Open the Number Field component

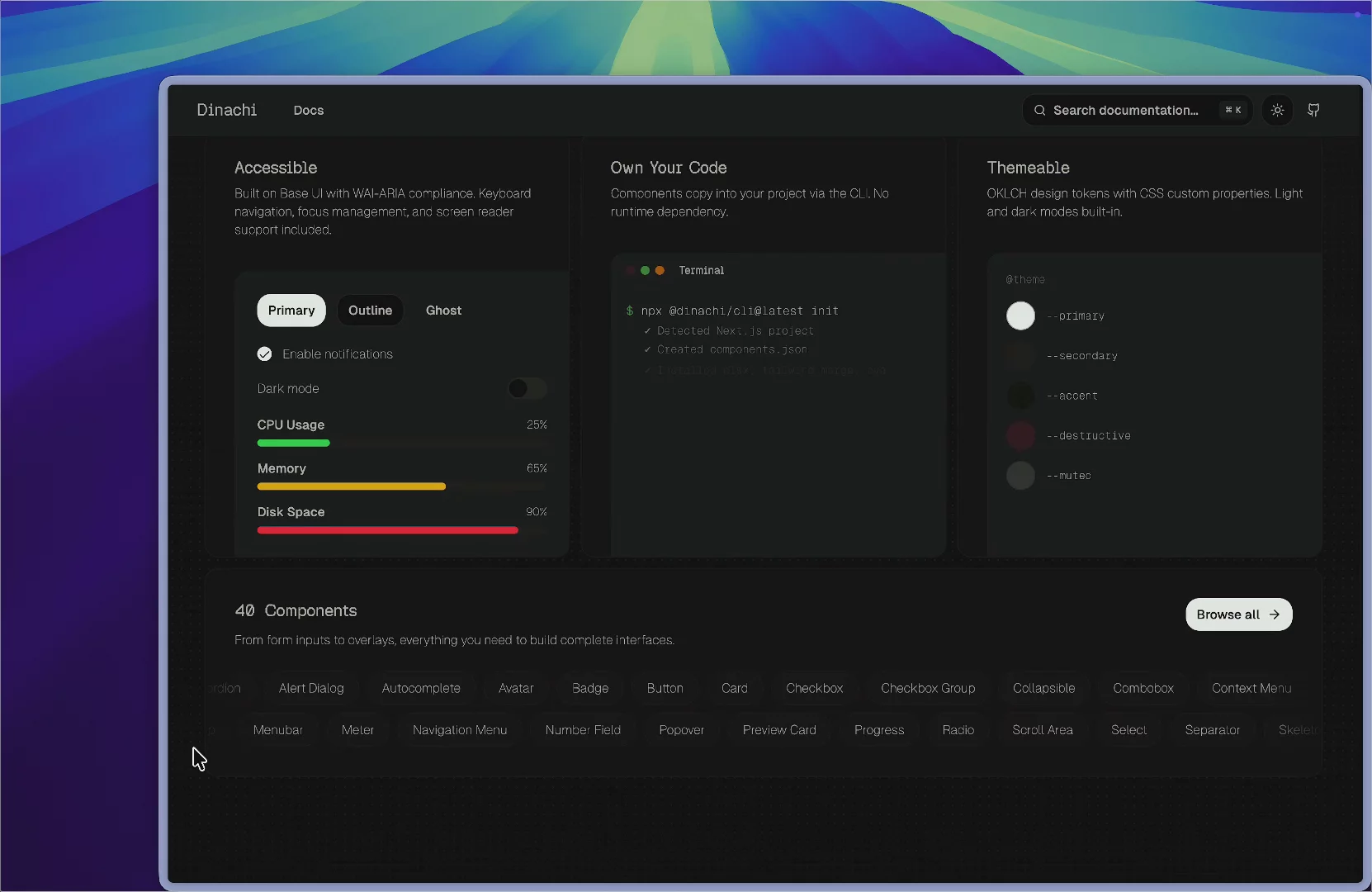pyautogui.click(x=583, y=730)
